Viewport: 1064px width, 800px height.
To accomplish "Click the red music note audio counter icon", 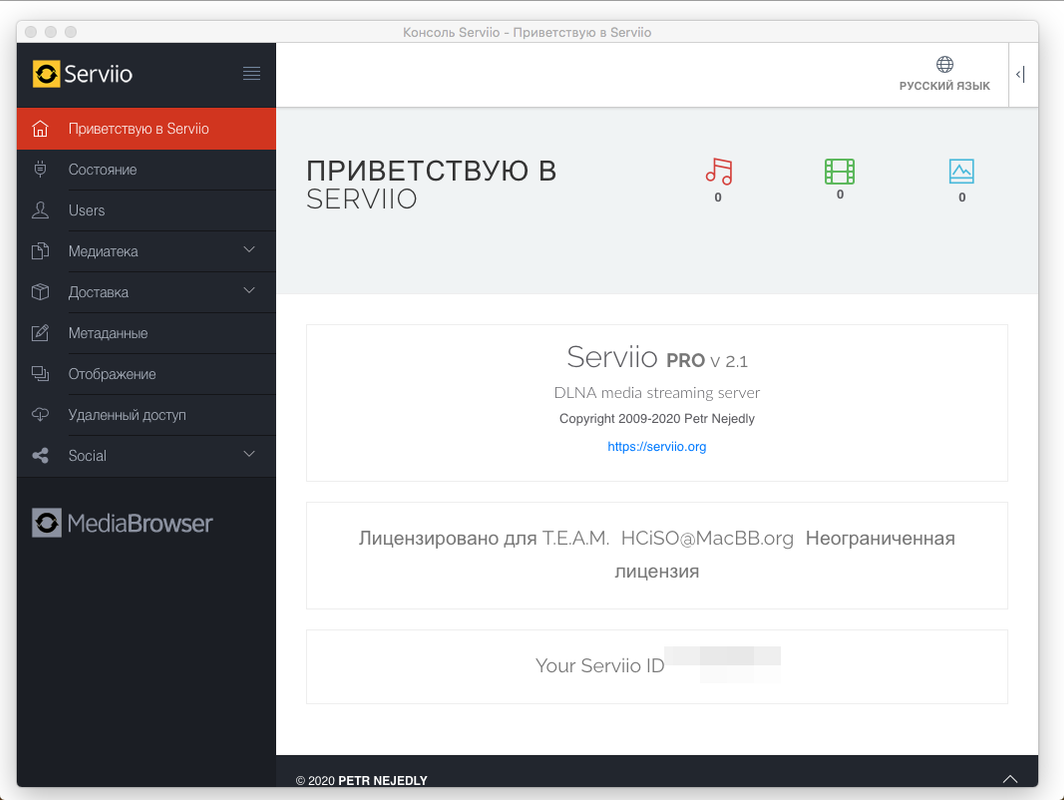I will point(719,171).
